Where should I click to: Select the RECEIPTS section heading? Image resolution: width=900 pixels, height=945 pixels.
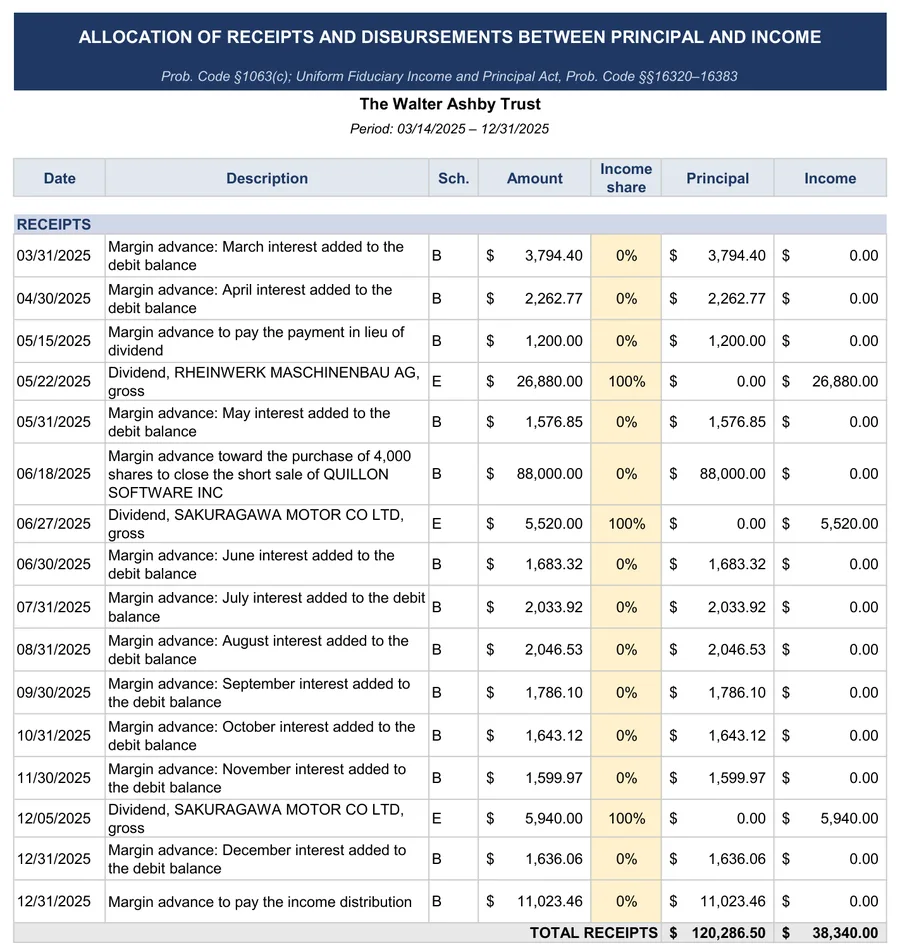point(54,224)
